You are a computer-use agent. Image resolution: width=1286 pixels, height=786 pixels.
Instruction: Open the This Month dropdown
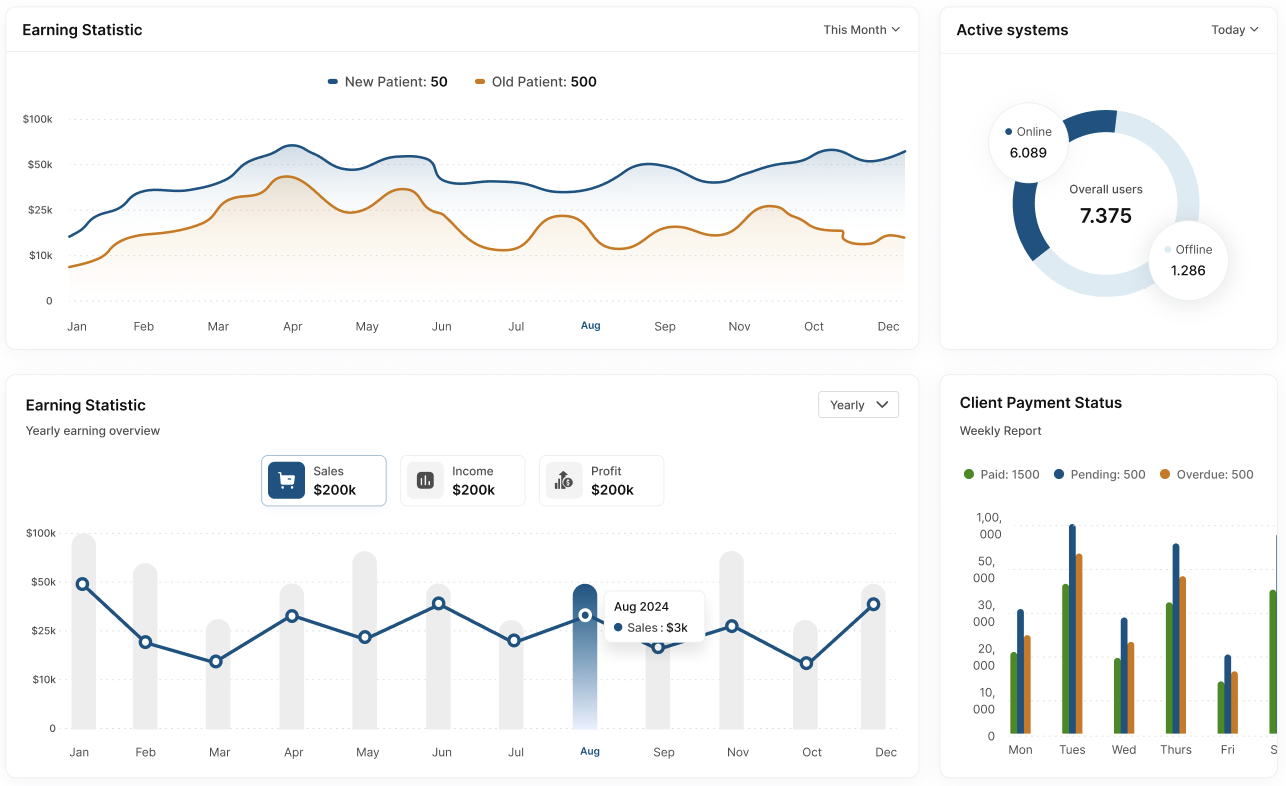[x=861, y=30]
